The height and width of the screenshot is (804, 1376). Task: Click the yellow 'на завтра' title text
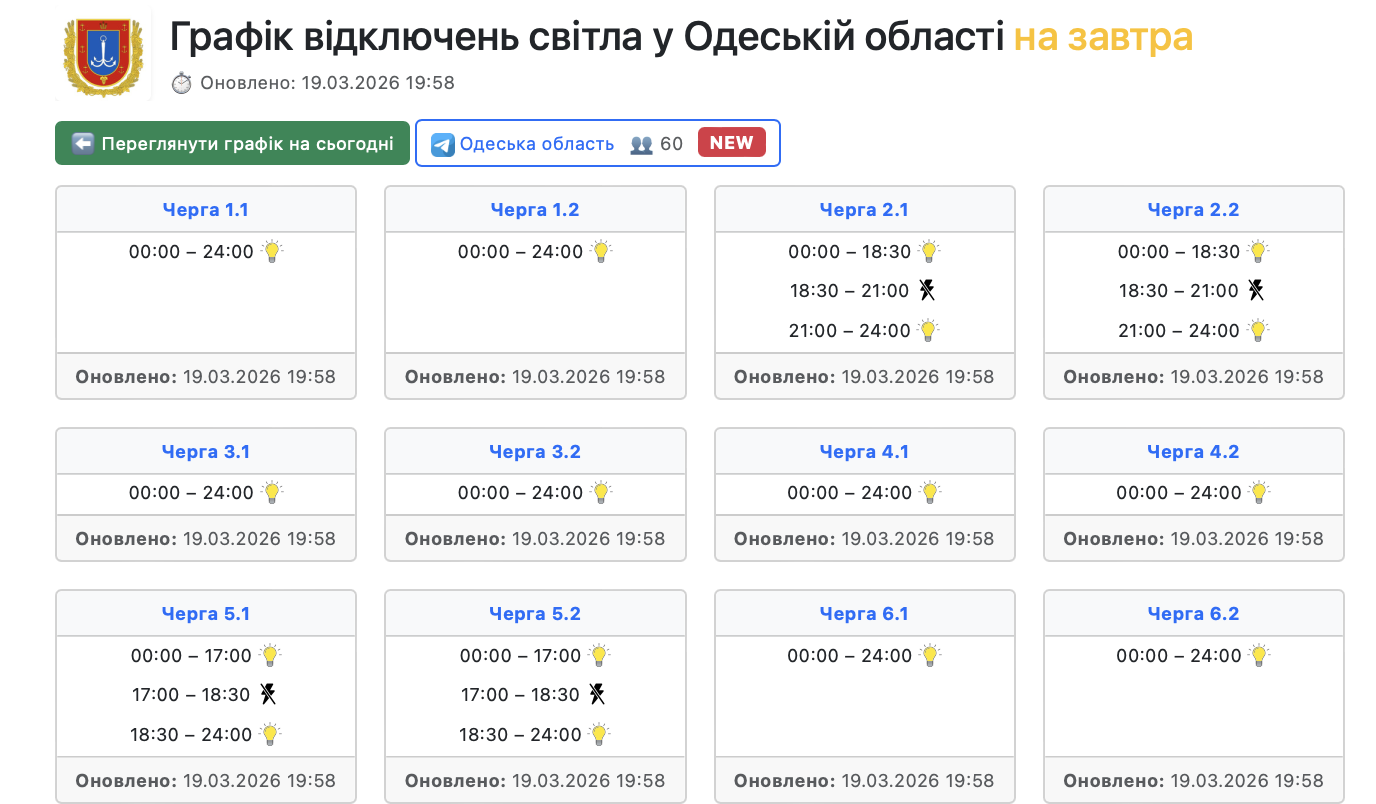[x=1103, y=38]
